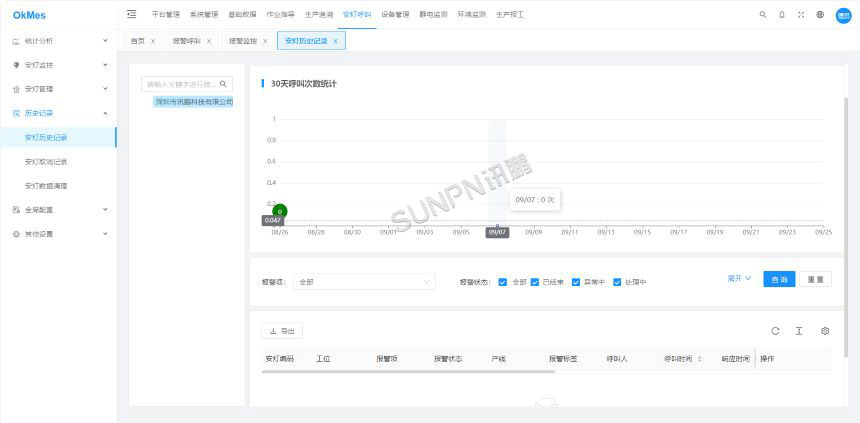Switch to the 报警监控 tab
Viewport: 860px width, 423px height.
coord(243,41)
